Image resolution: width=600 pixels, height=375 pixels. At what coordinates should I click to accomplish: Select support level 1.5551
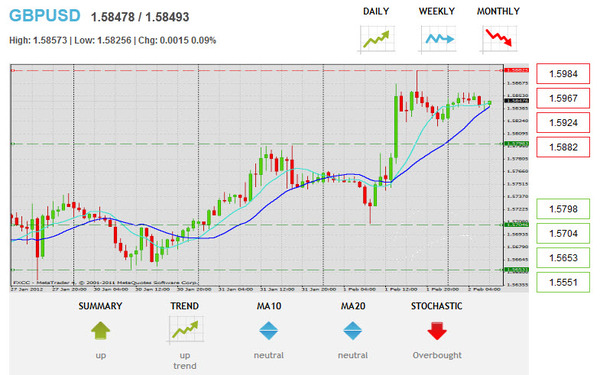coord(563,282)
